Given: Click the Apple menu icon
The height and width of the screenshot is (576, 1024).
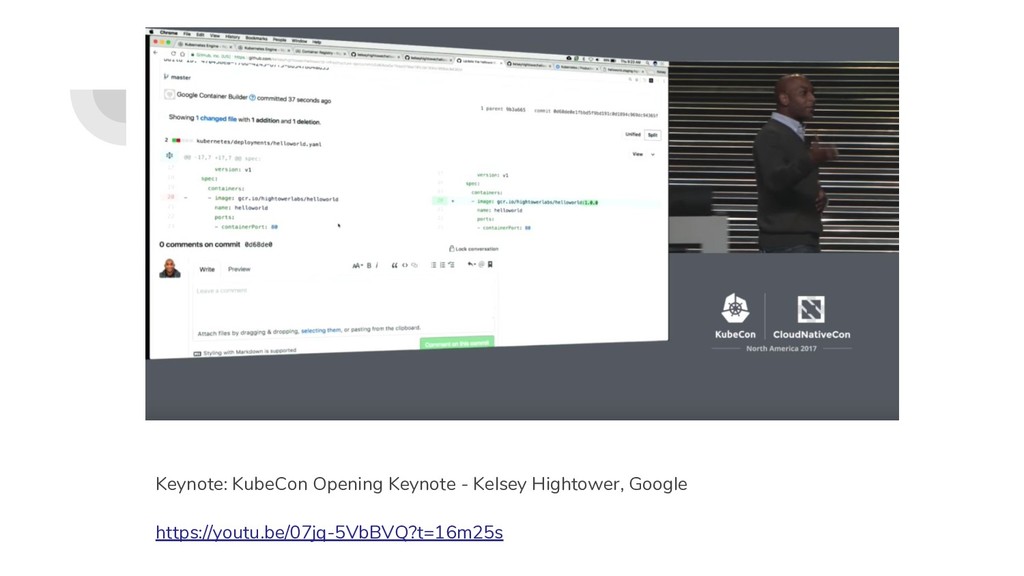Looking at the screenshot, I should (x=152, y=31).
